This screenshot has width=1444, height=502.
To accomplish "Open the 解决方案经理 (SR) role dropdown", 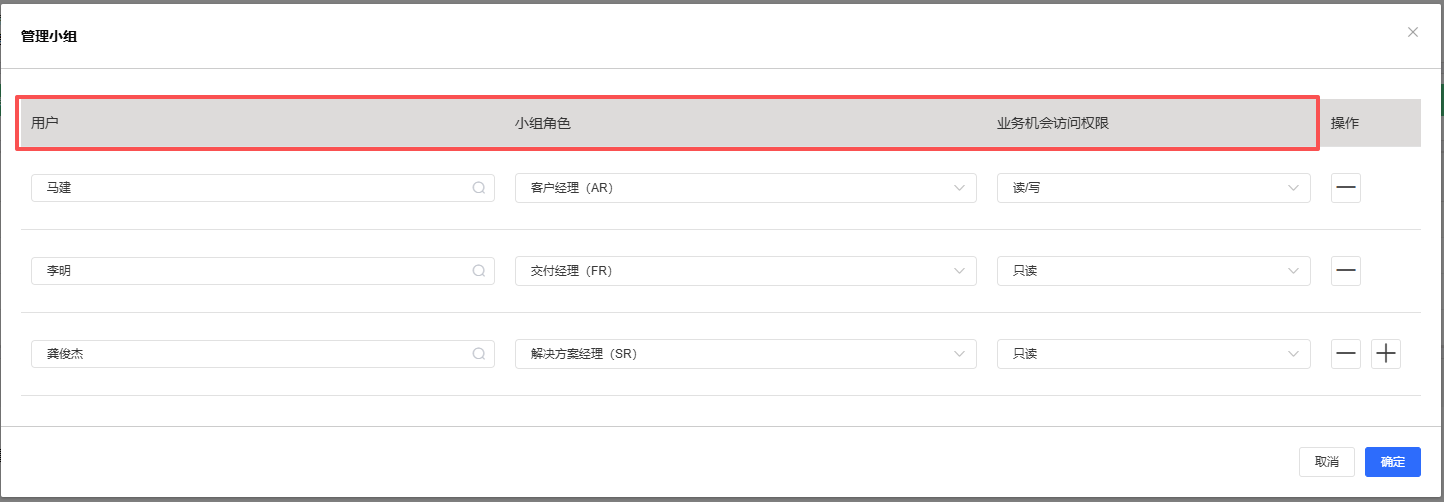I will (x=745, y=354).
